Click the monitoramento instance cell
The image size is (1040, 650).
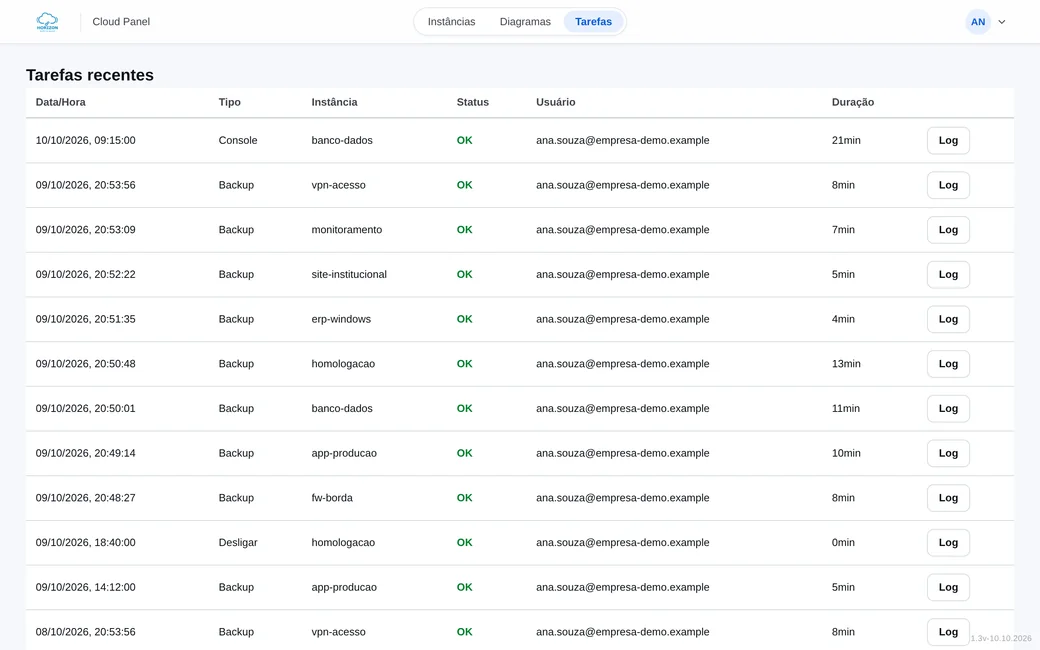point(346,230)
